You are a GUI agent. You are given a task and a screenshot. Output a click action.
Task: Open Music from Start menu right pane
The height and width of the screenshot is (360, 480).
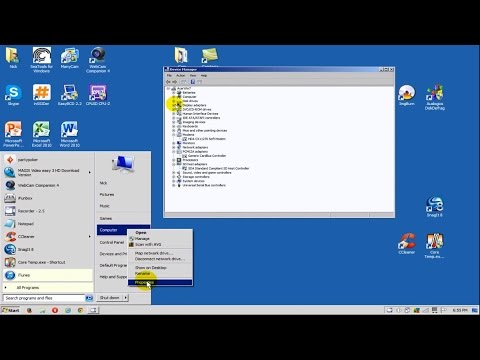pos(105,206)
